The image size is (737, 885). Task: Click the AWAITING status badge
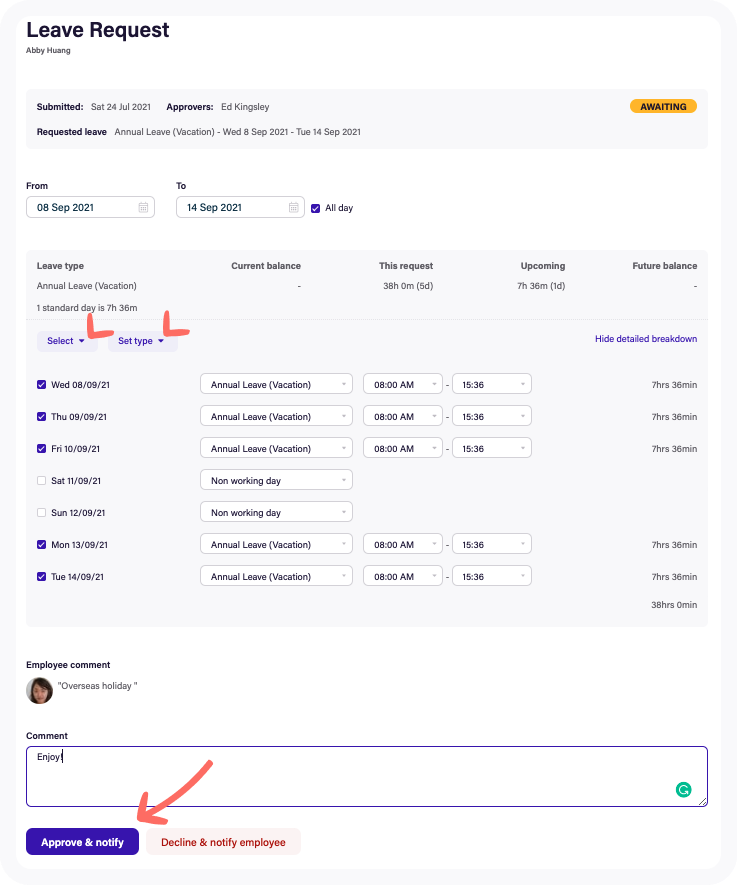[663, 106]
